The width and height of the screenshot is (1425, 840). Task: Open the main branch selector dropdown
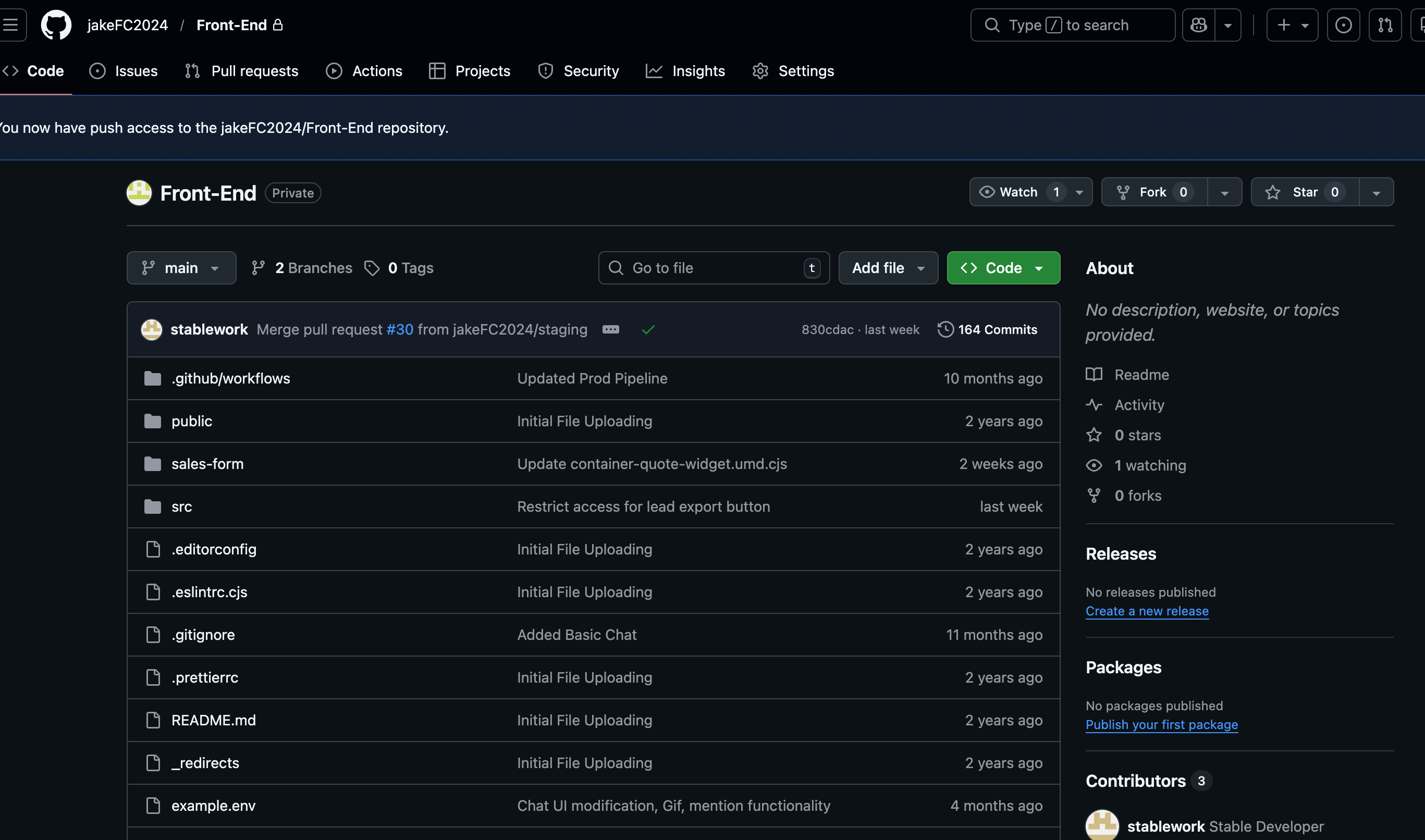[x=181, y=267]
